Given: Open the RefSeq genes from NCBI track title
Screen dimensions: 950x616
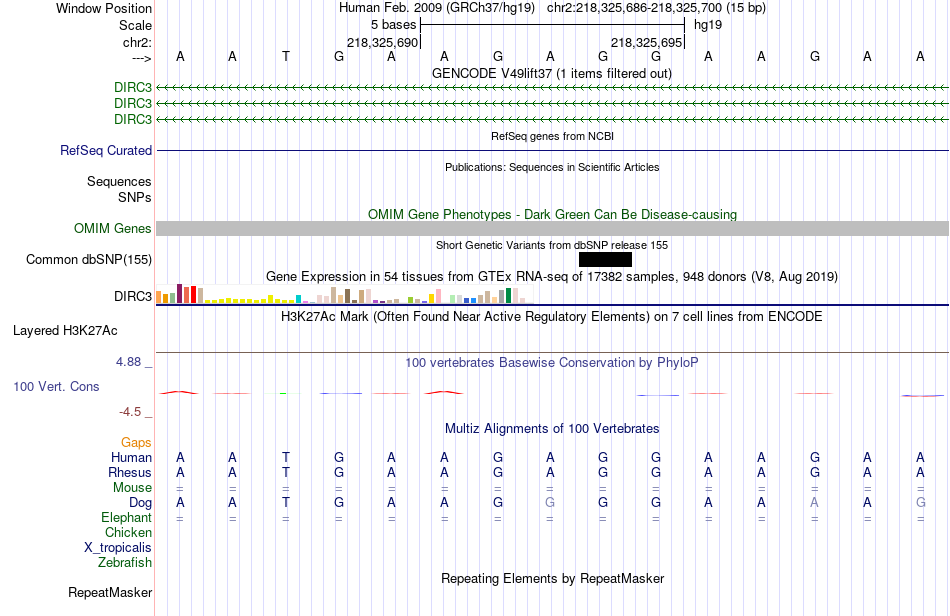Looking at the screenshot, I should pos(552,136).
